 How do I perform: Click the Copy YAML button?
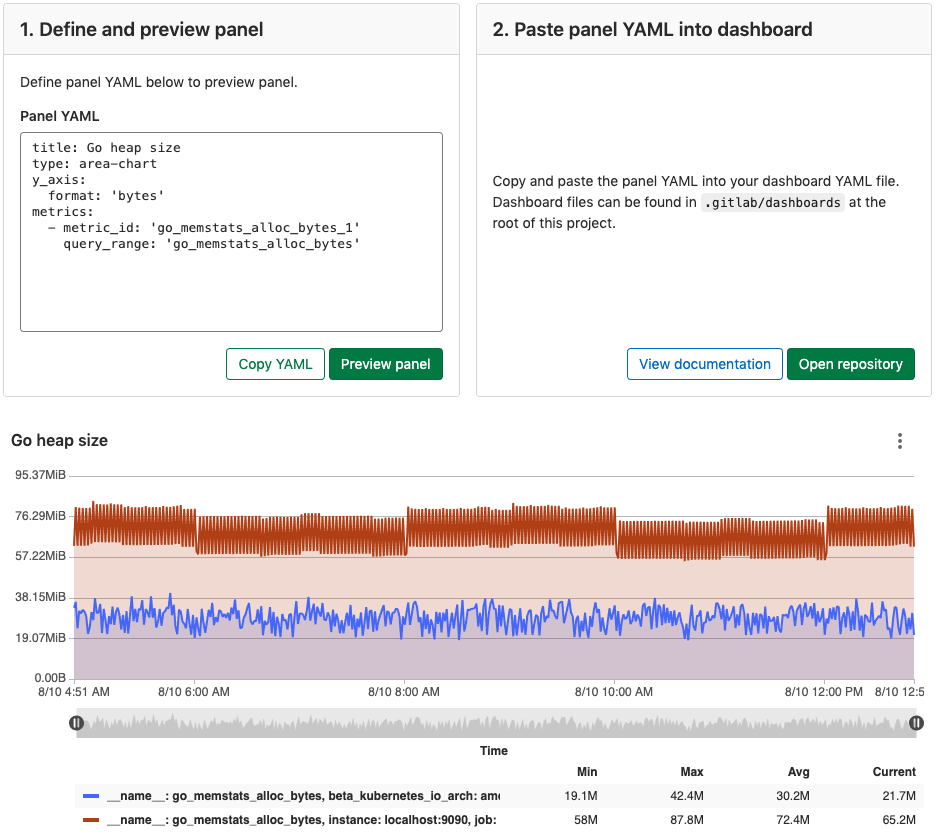pos(275,364)
